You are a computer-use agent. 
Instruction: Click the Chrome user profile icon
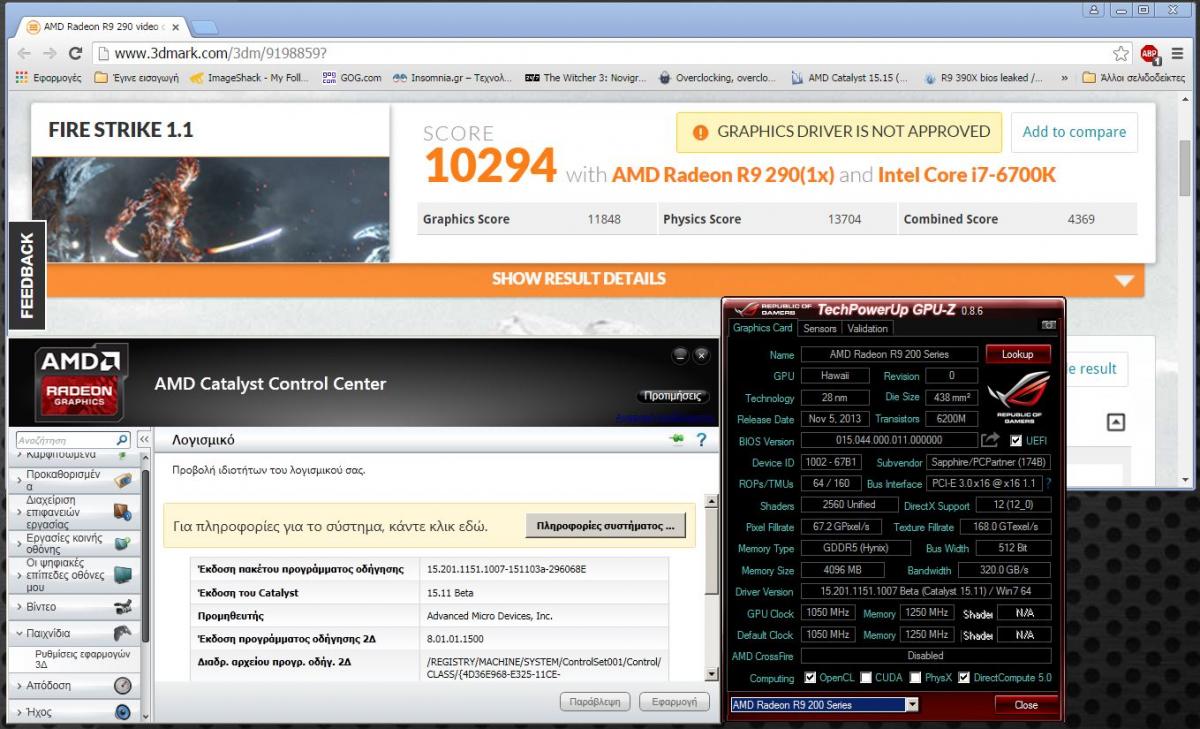pos(1095,9)
